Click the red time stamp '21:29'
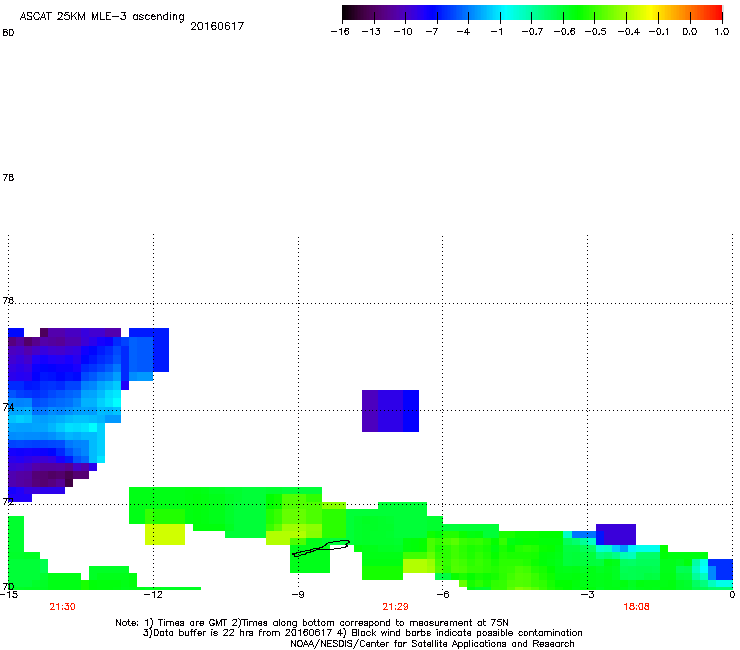 tap(395, 607)
